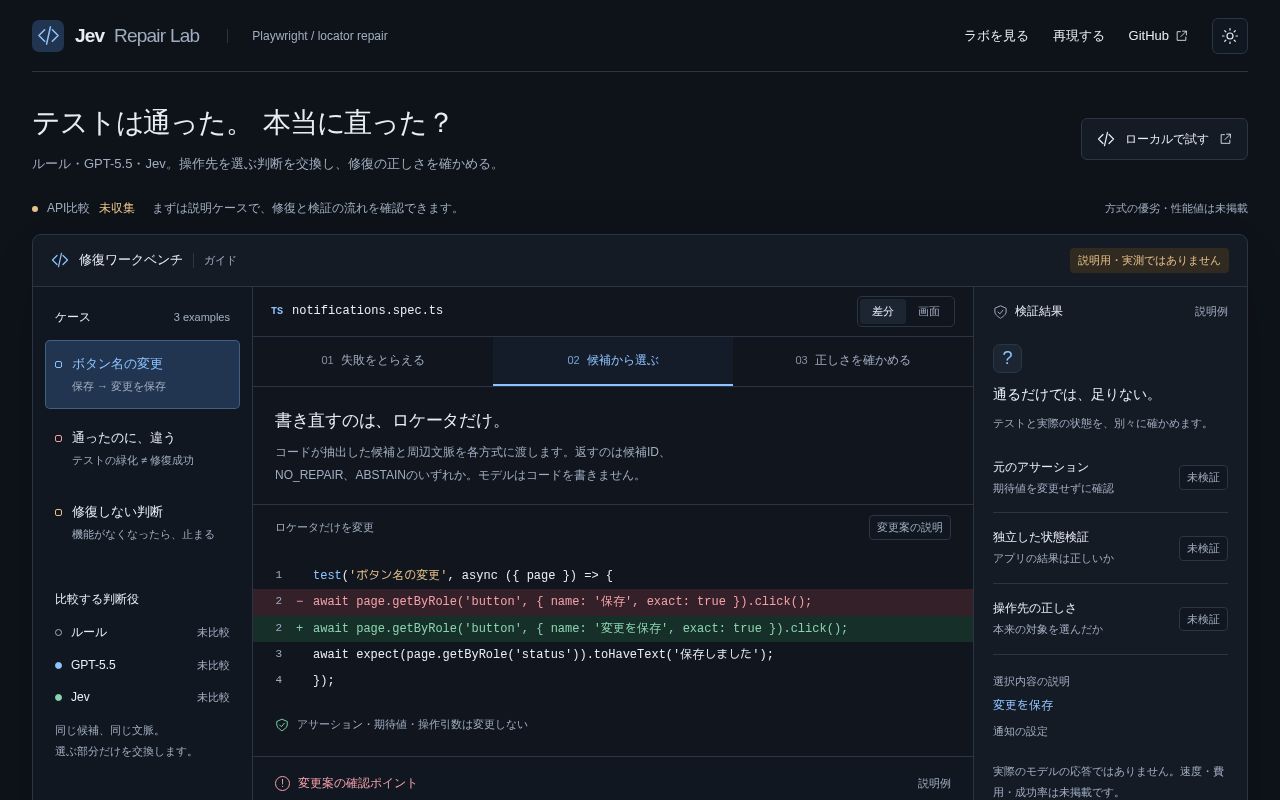Toggle the light/dark theme sun icon
Screen dimensions: 1280x800
(1230, 36)
